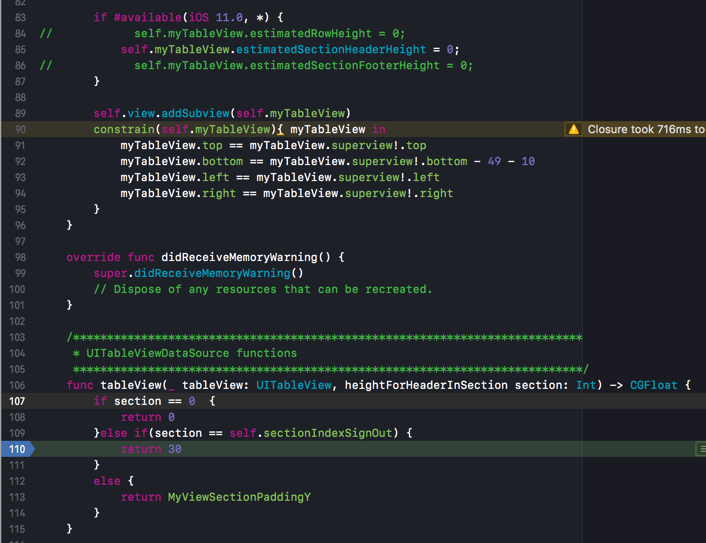
Task: Open the 'Closure took 716ms' warning message
Action: point(646,130)
